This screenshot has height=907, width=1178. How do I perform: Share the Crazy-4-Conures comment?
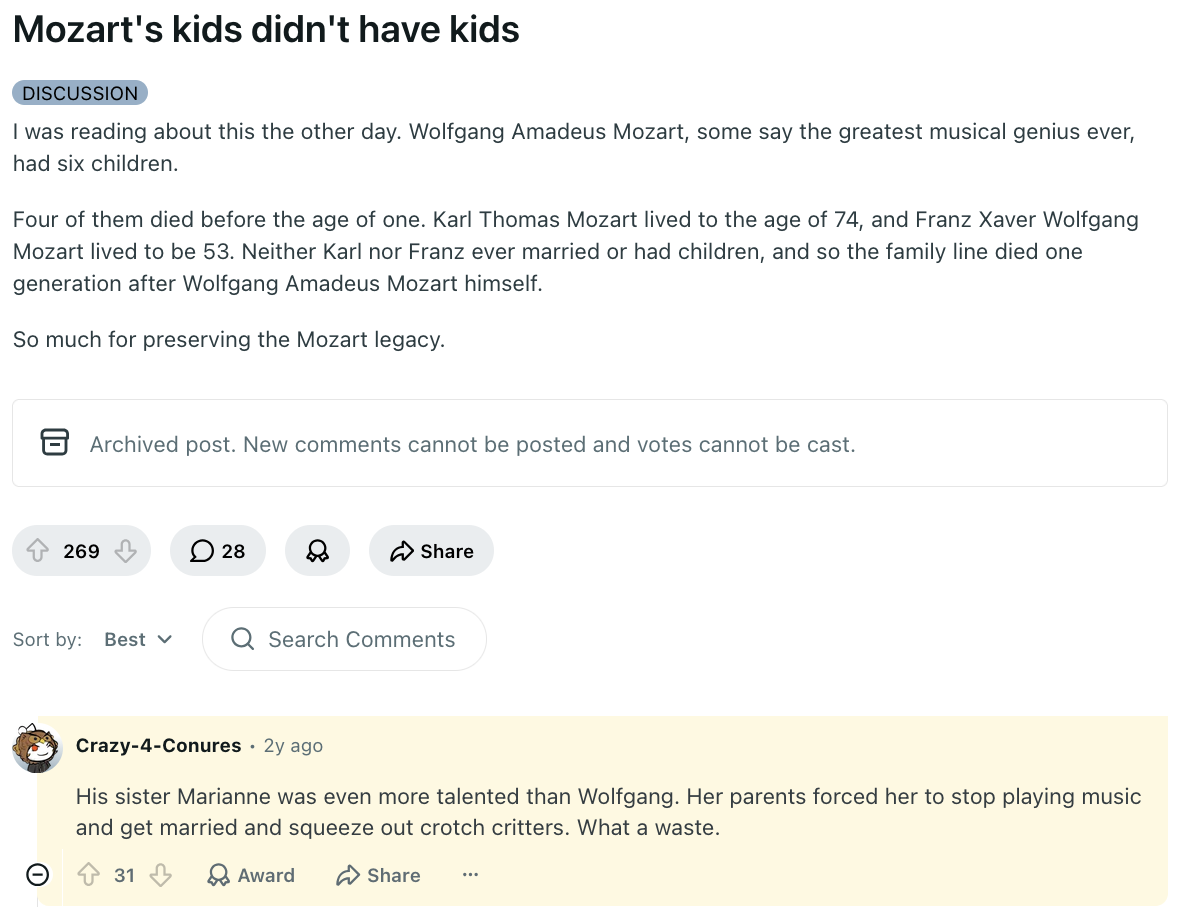379,875
